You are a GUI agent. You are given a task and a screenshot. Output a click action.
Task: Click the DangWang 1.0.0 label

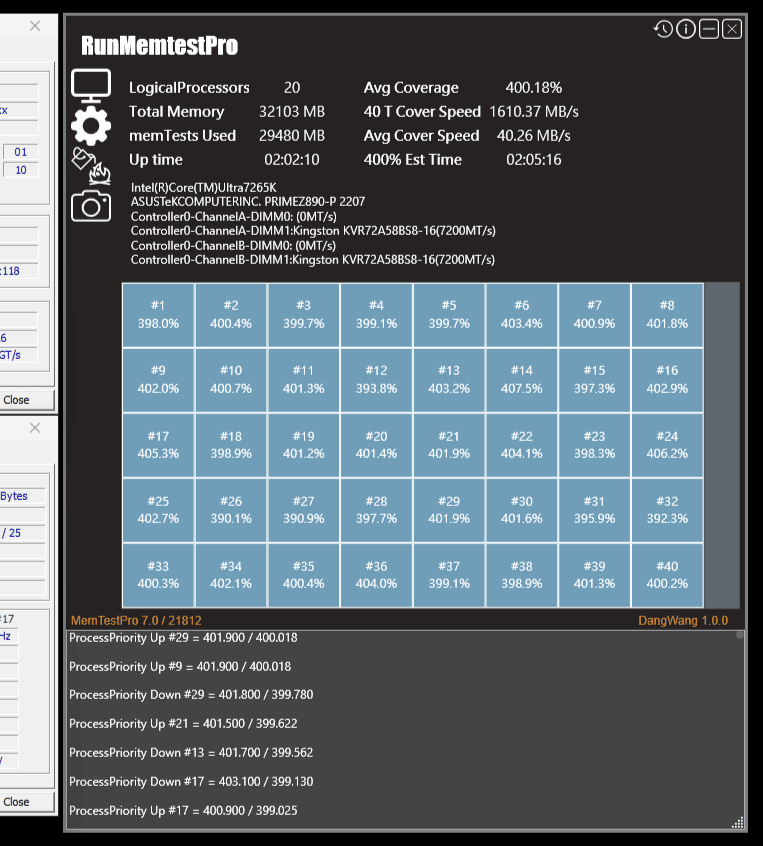click(683, 620)
